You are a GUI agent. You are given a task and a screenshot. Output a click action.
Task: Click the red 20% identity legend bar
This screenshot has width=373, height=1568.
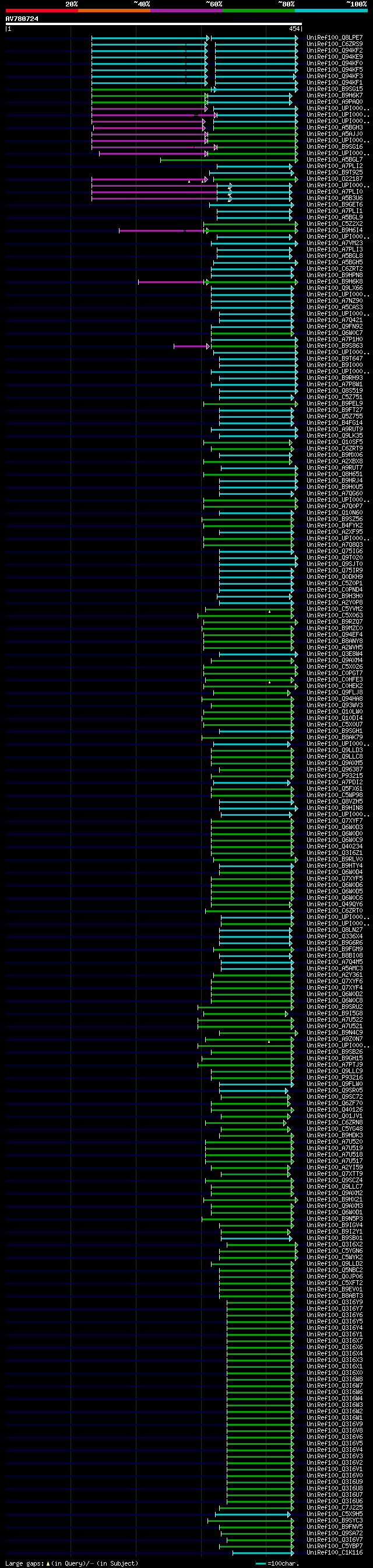[x=42, y=11]
